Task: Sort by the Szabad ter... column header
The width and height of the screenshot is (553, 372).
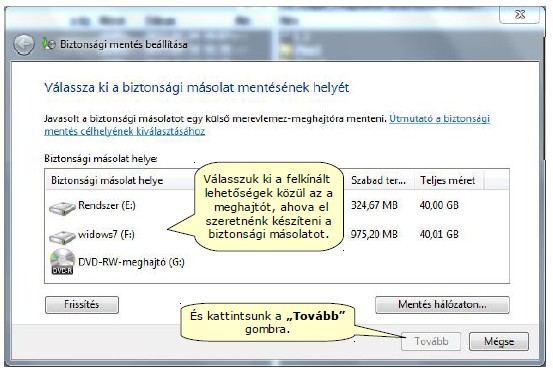Action: coord(378,181)
